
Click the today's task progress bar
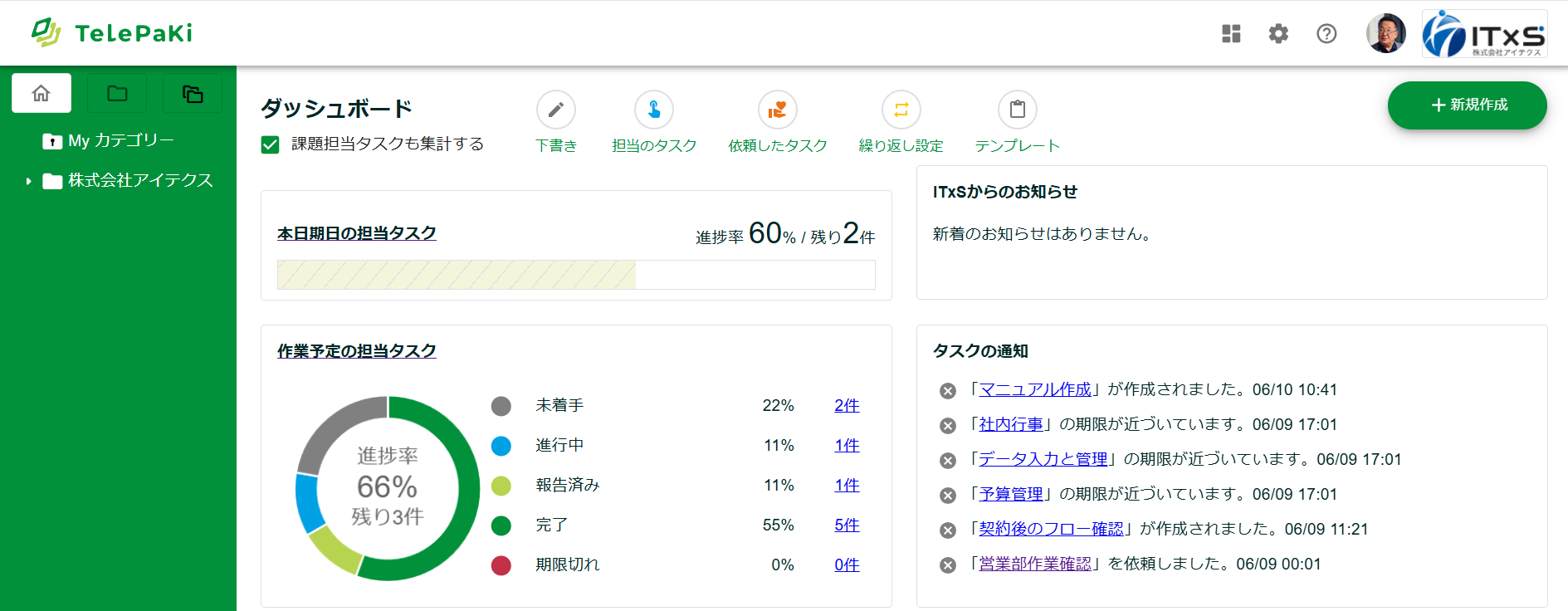click(x=575, y=275)
